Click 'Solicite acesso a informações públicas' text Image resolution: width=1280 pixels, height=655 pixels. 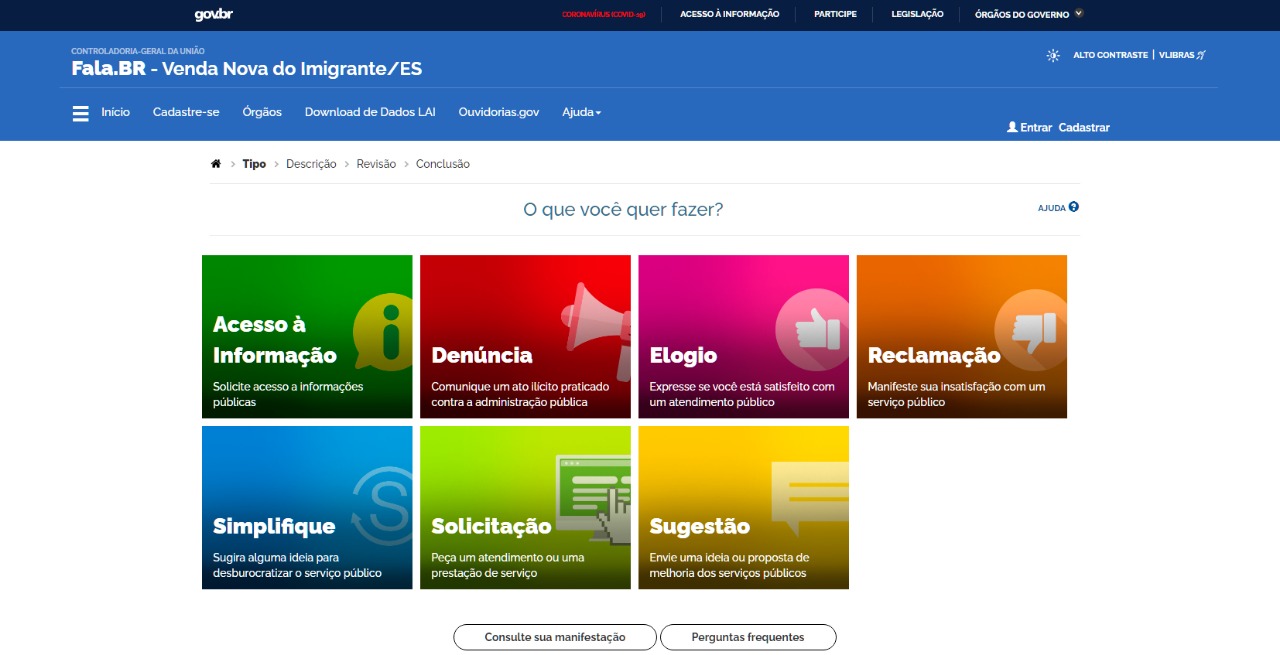(288, 394)
